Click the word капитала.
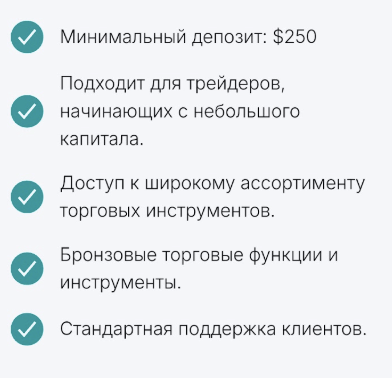Viewport: 392px width, 378px height. 102,140
